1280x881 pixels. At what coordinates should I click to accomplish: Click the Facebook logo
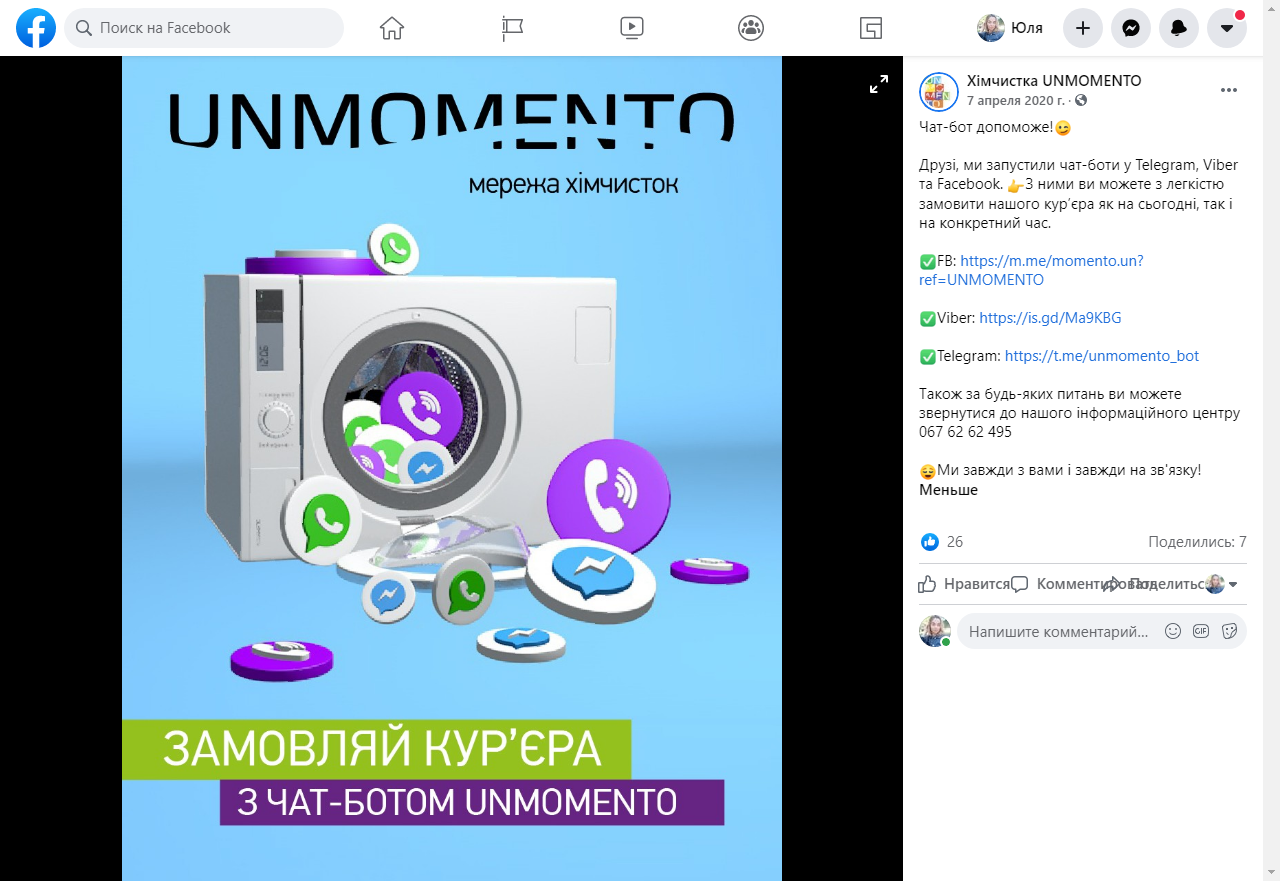(x=36, y=28)
